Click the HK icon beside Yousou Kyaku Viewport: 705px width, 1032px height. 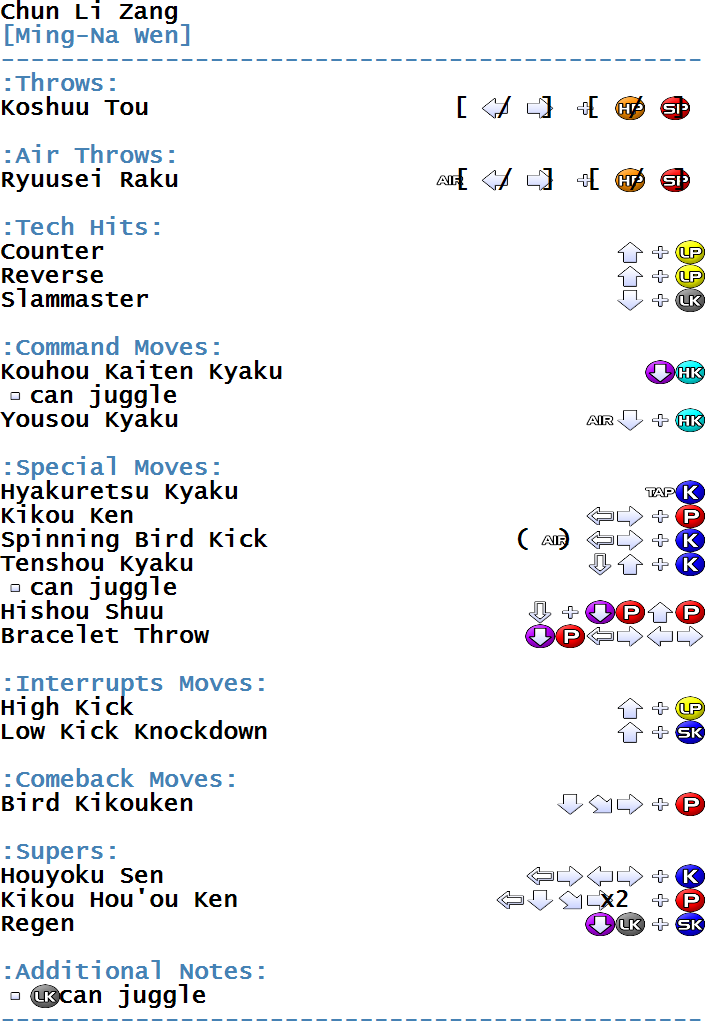coord(690,420)
